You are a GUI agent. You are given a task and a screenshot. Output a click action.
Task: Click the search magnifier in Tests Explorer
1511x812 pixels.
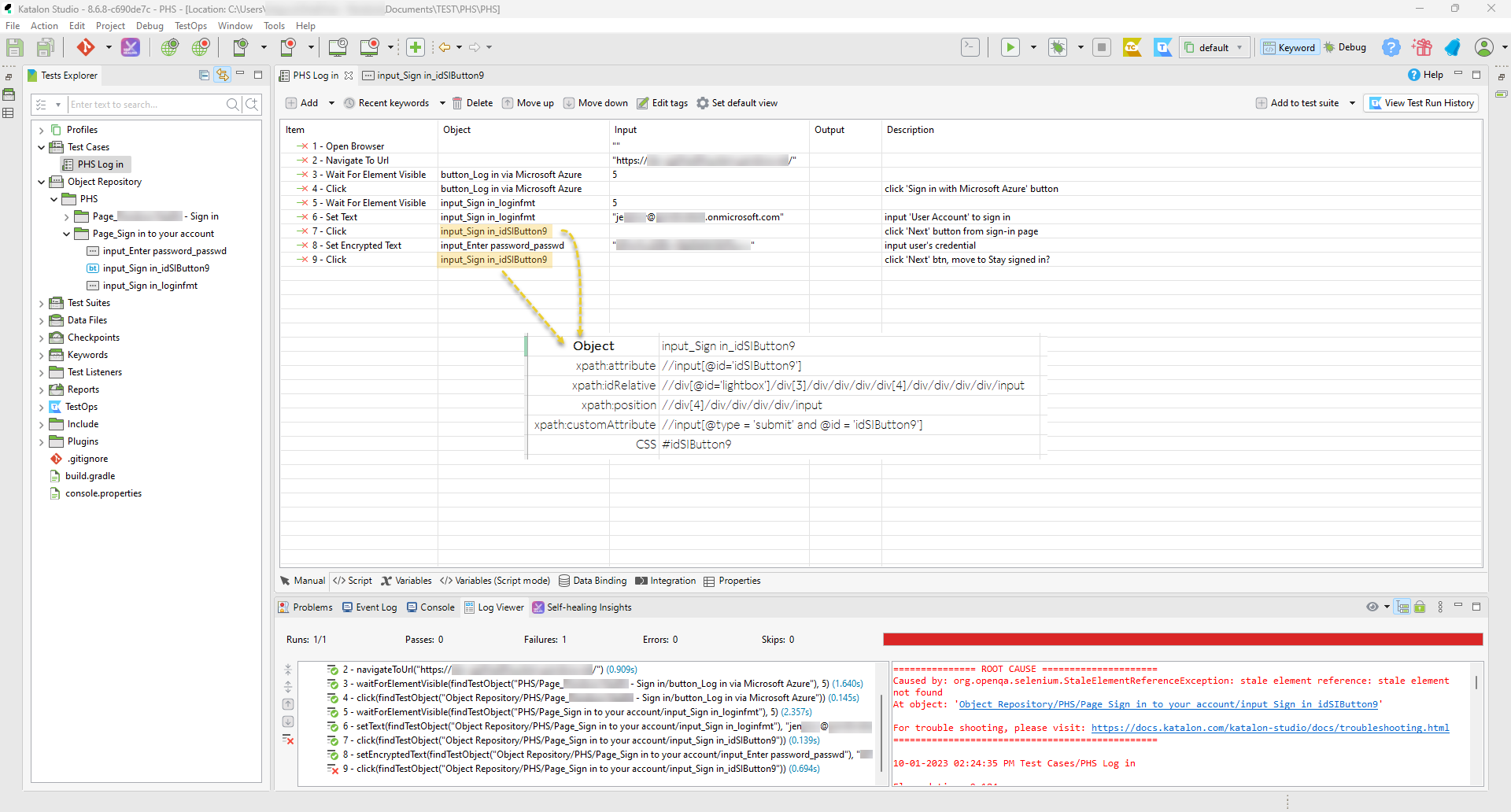point(233,105)
